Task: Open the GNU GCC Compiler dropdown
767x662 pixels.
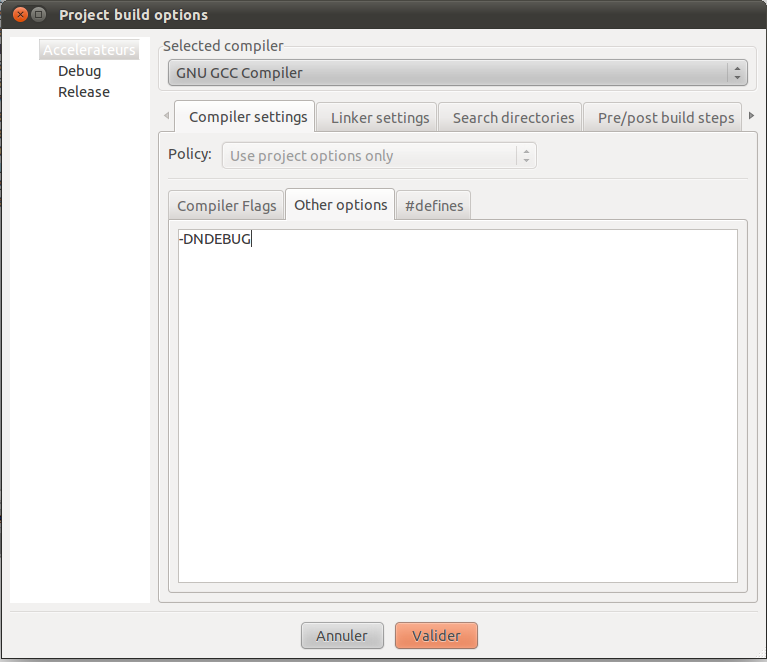Action: (457, 73)
